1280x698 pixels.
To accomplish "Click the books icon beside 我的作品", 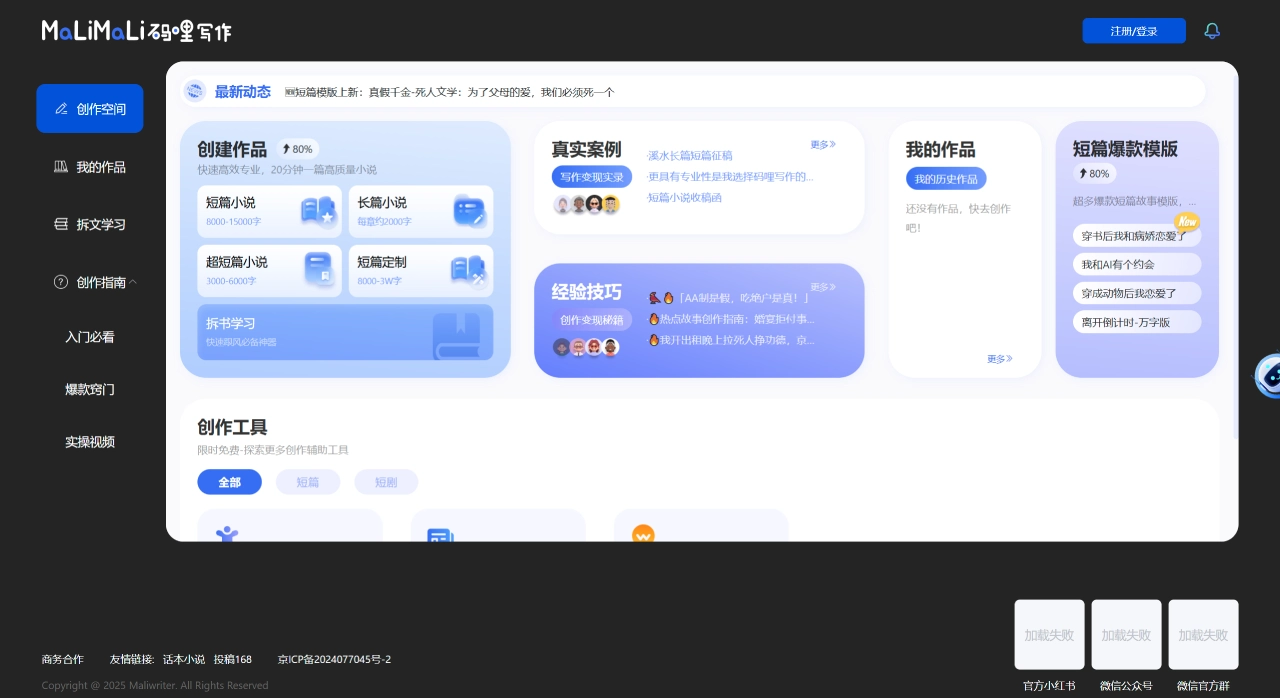I will (61, 167).
